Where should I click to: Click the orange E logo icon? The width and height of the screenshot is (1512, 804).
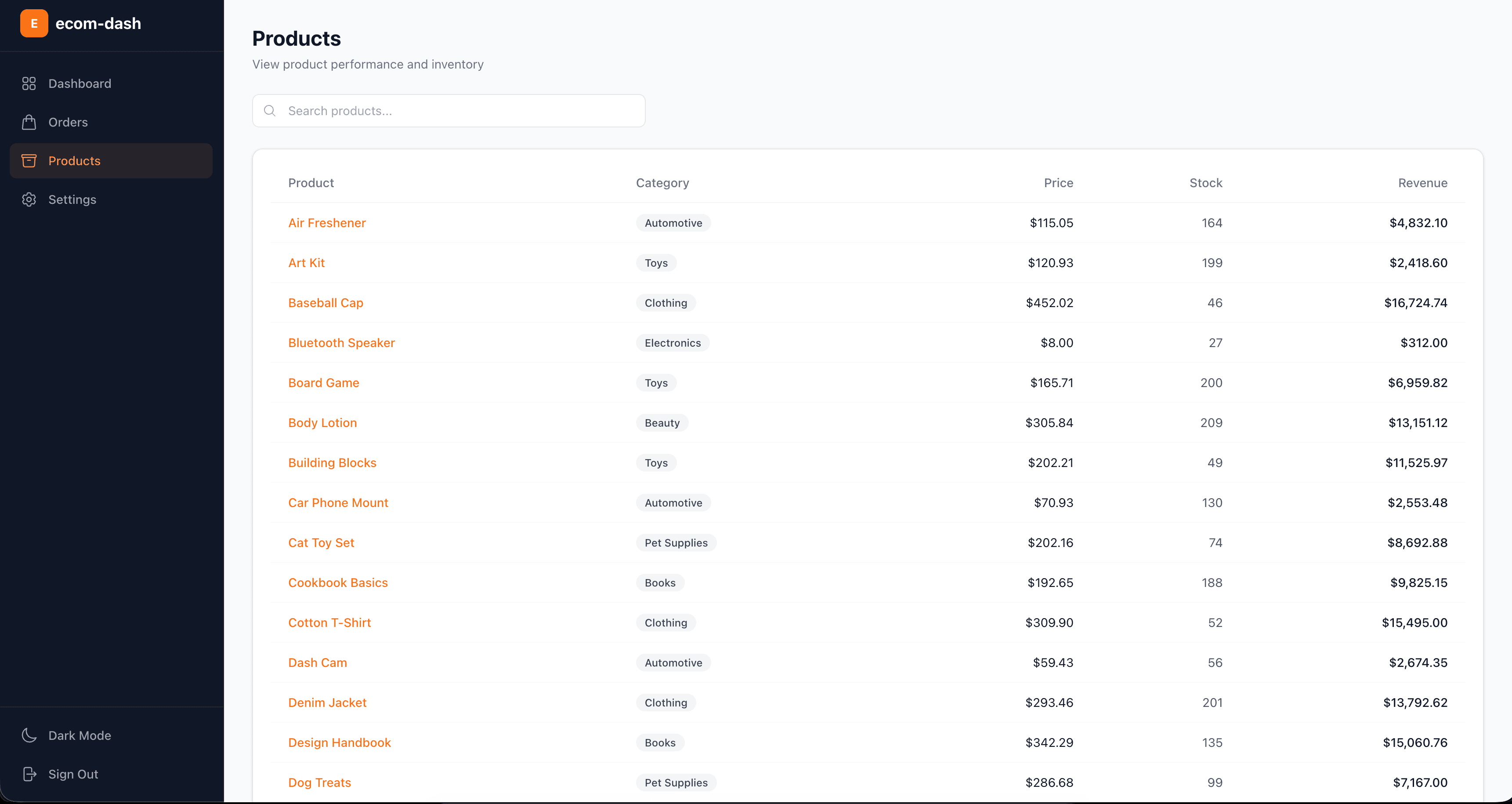pos(34,23)
